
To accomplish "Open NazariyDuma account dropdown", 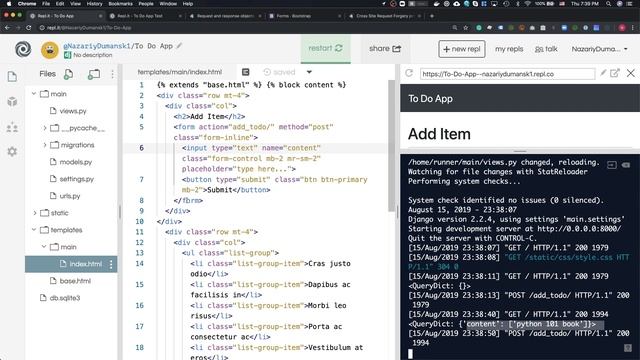I will click(x=599, y=49).
